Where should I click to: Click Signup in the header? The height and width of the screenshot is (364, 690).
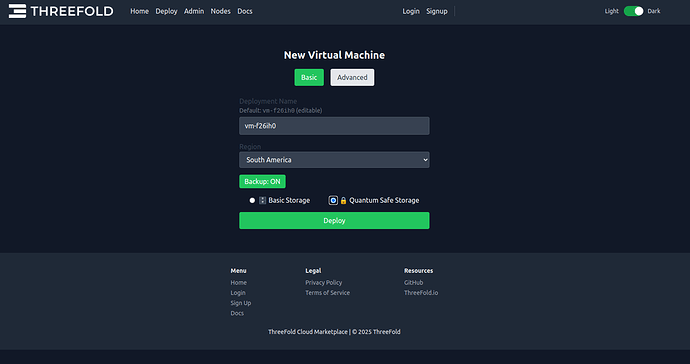point(437,11)
